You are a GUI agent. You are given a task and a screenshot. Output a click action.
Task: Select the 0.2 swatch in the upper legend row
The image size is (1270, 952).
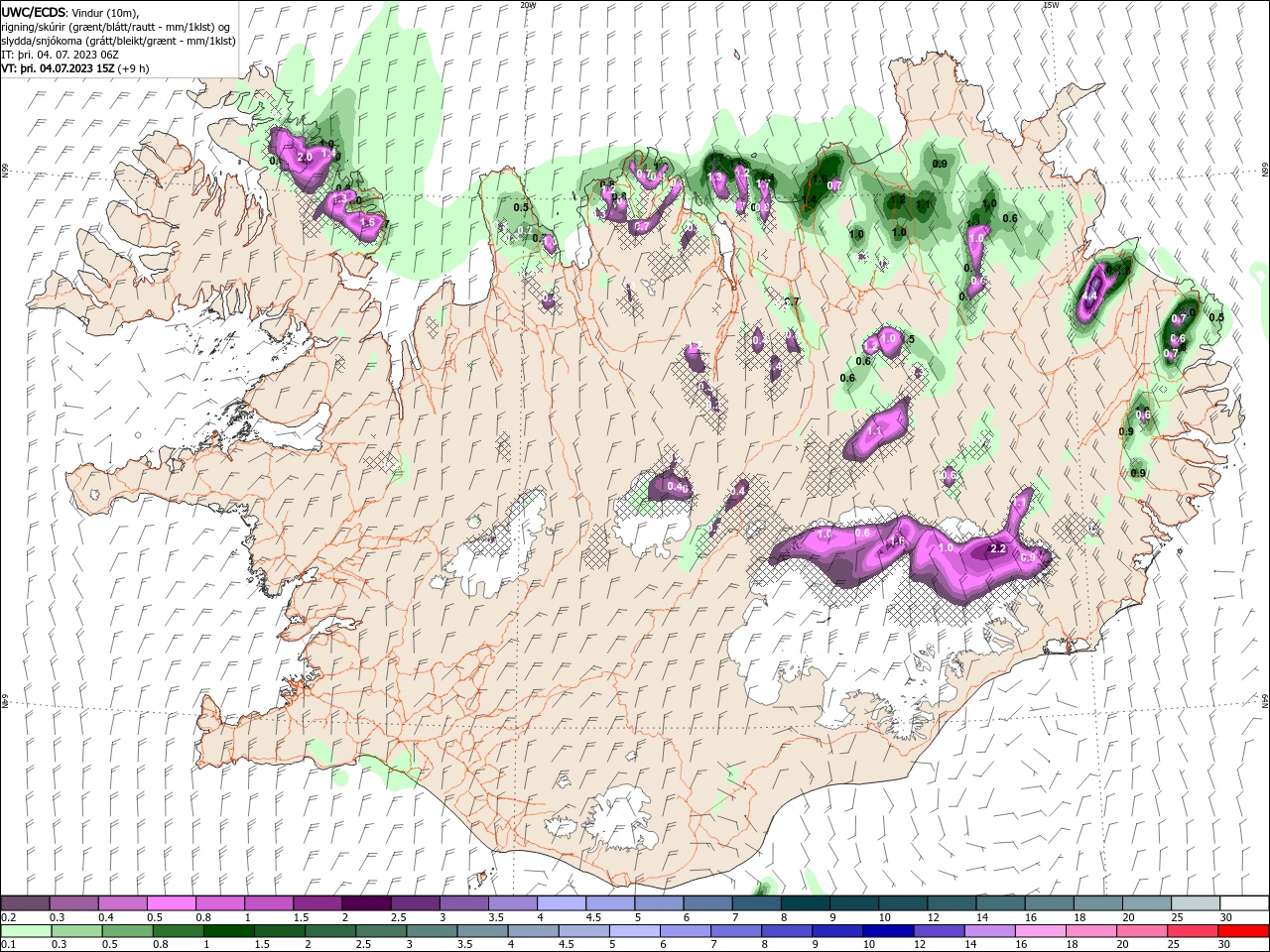coord(25,903)
